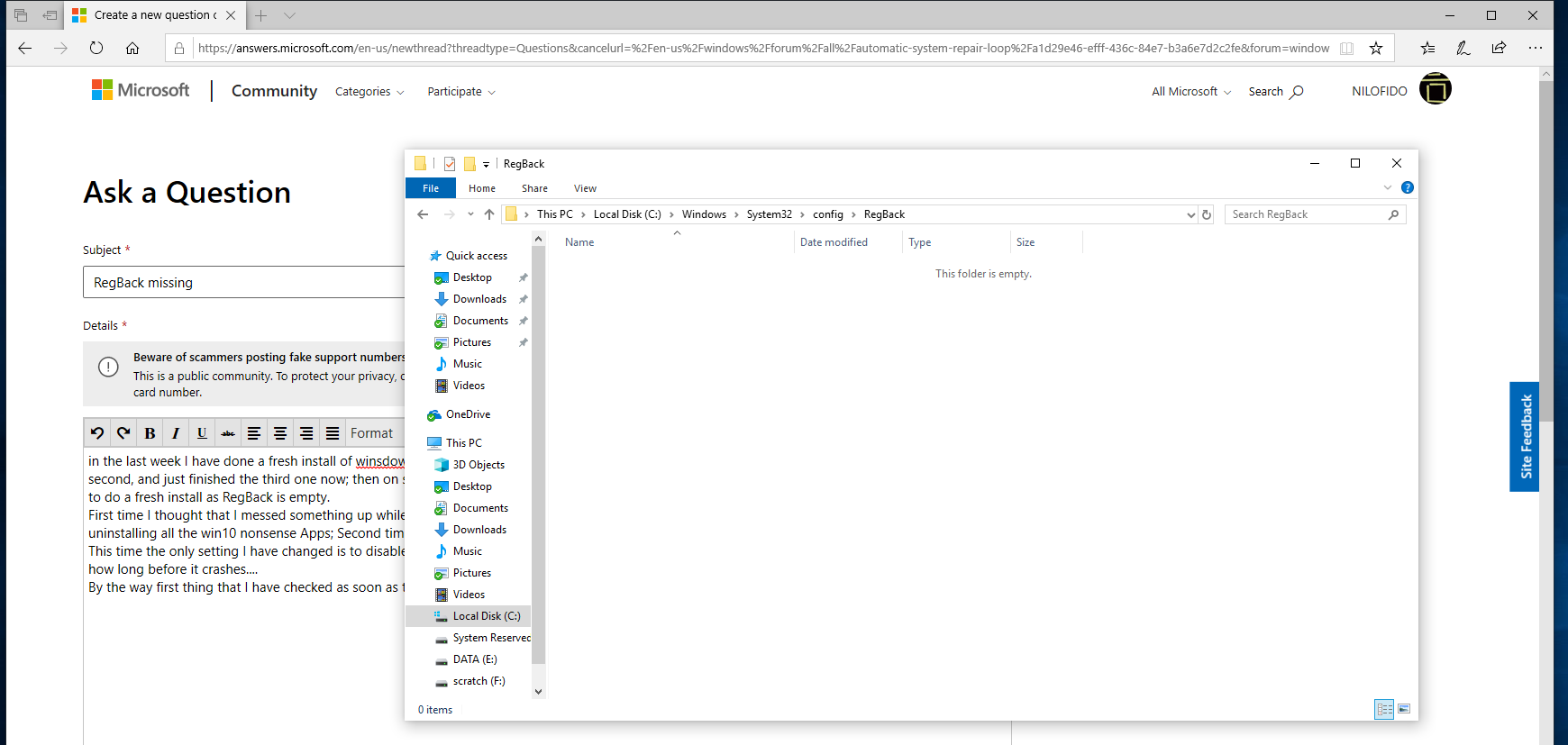Screen dimensions: 1568x745
Task: Select scratch (F:) drive
Action: (x=479, y=681)
